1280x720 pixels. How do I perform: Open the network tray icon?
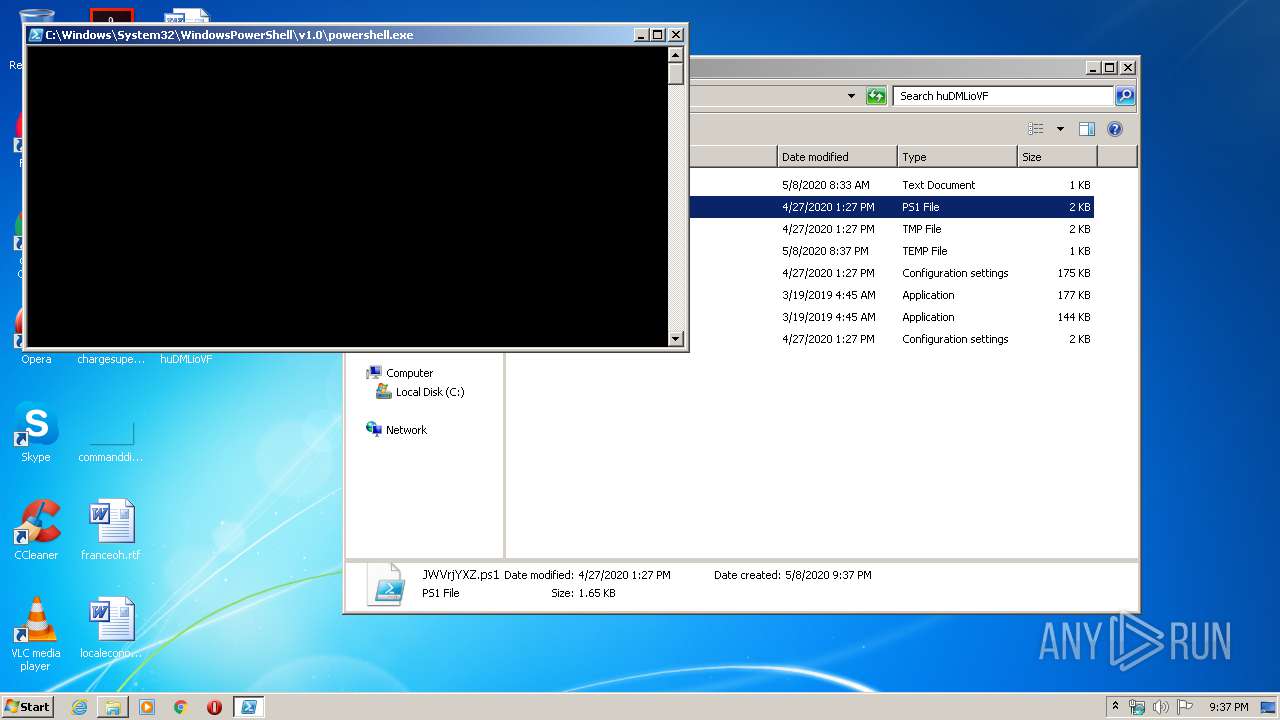(1137, 707)
